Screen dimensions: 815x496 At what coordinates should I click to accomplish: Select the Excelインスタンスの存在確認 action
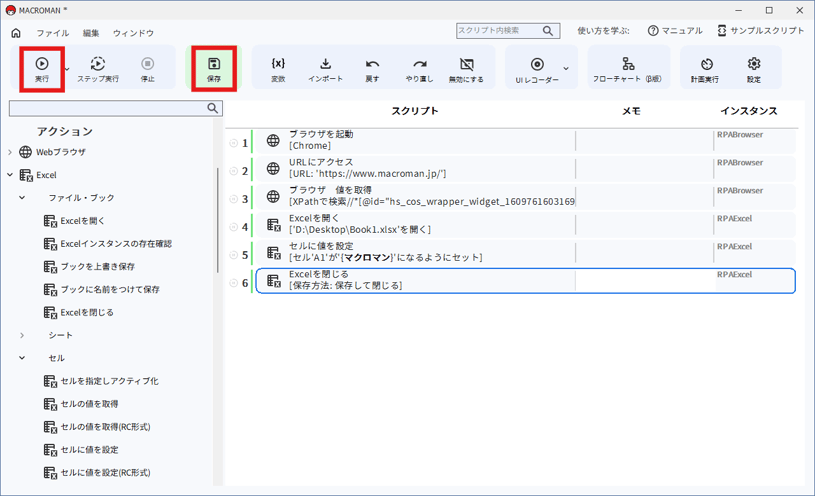108,244
